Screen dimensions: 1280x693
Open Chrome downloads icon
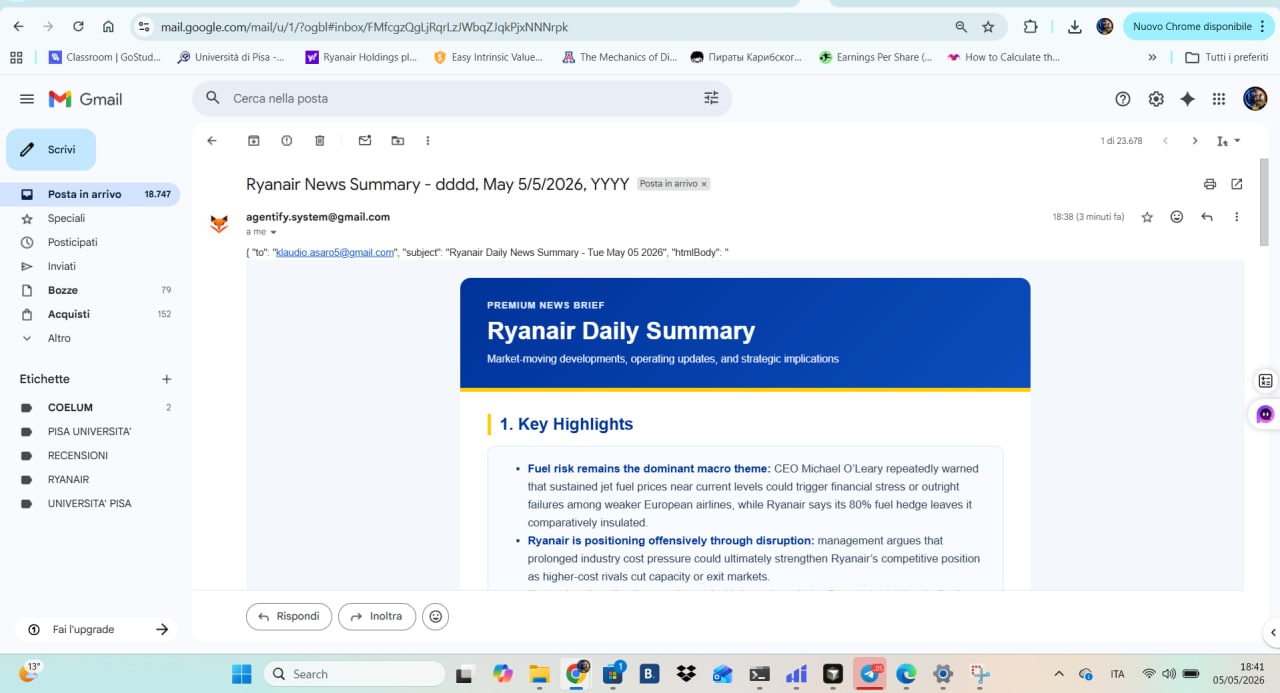click(1074, 27)
